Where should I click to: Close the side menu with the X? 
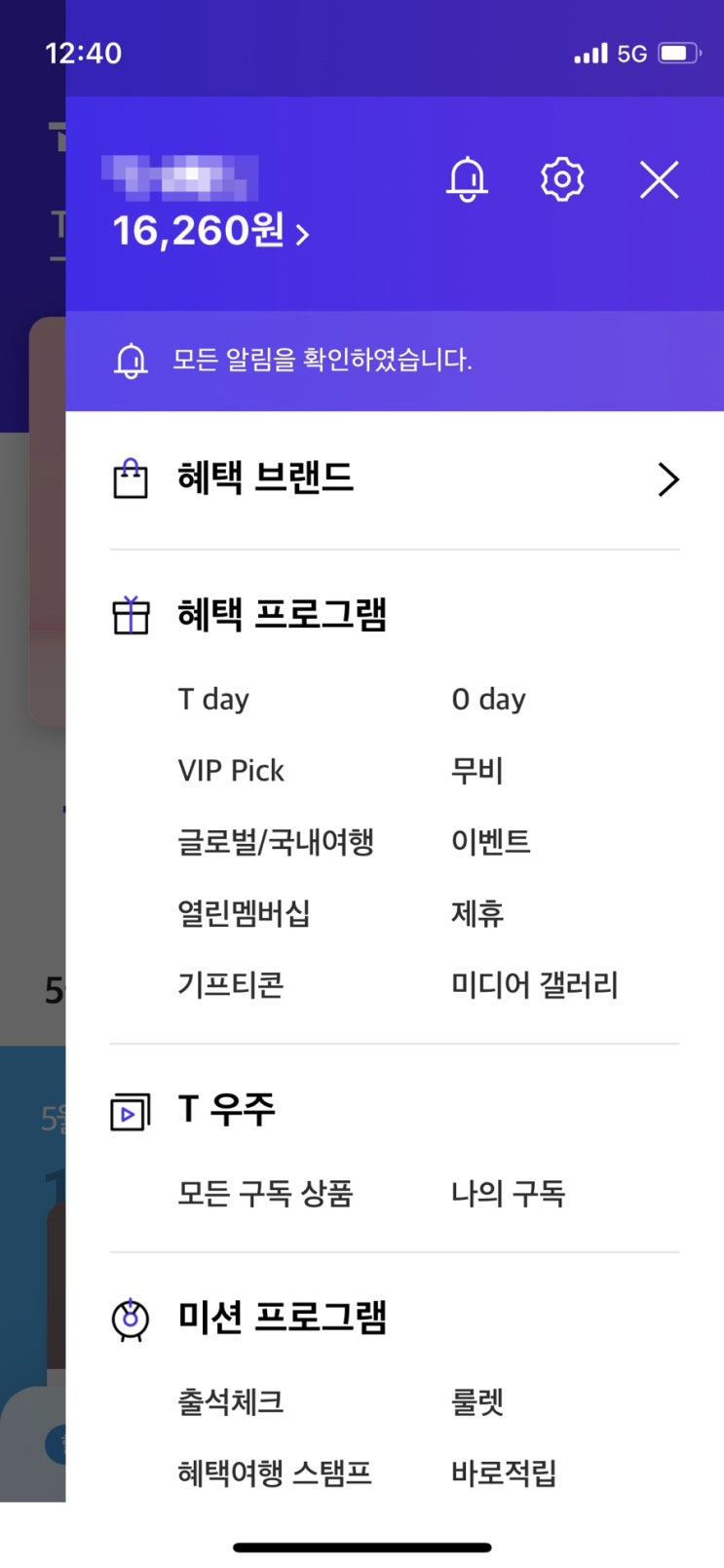[x=659, y=179]
